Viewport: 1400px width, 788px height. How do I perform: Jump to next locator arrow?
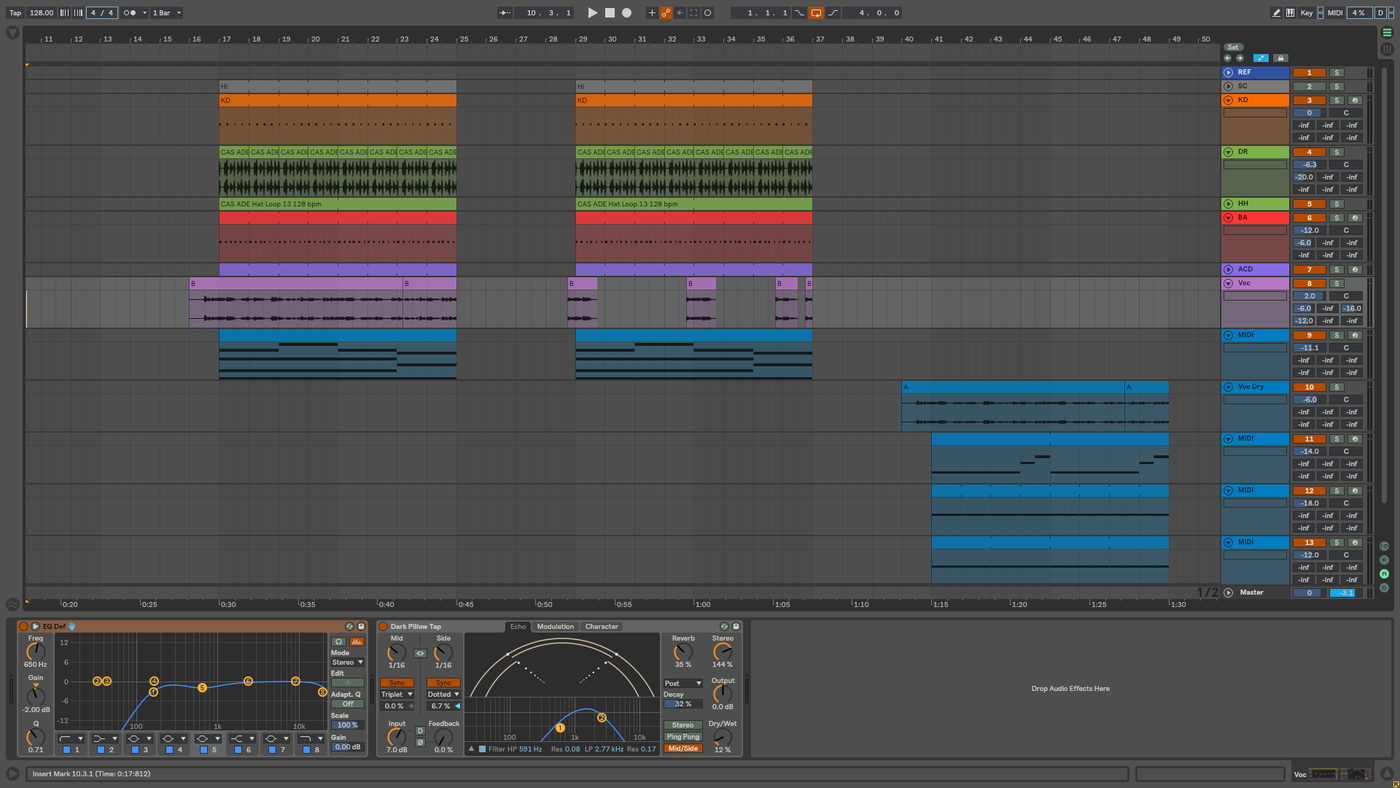point(1240,58)
